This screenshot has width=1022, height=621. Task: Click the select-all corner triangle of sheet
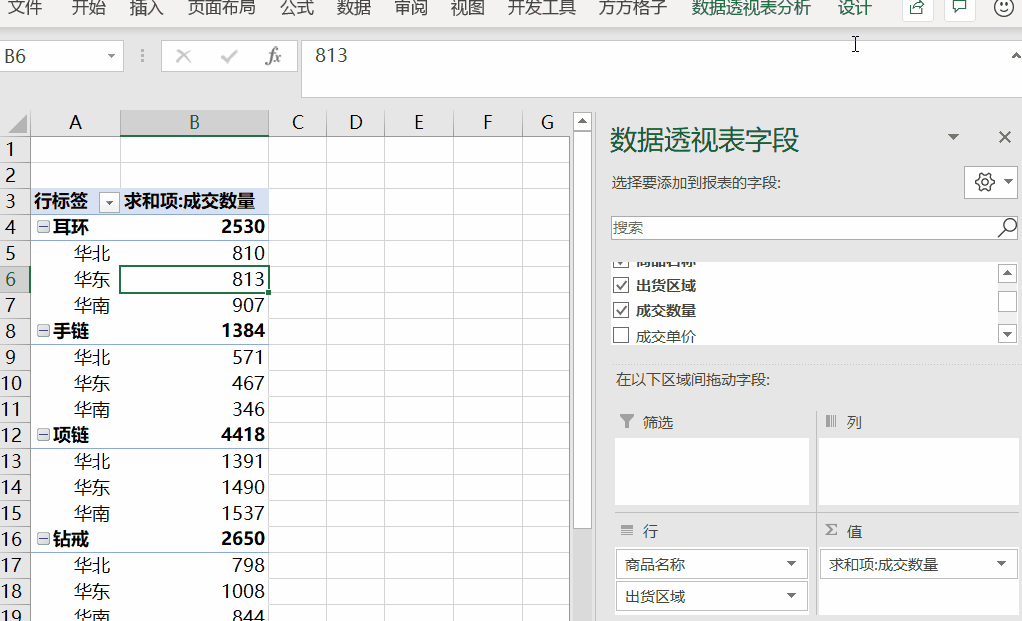16,123
